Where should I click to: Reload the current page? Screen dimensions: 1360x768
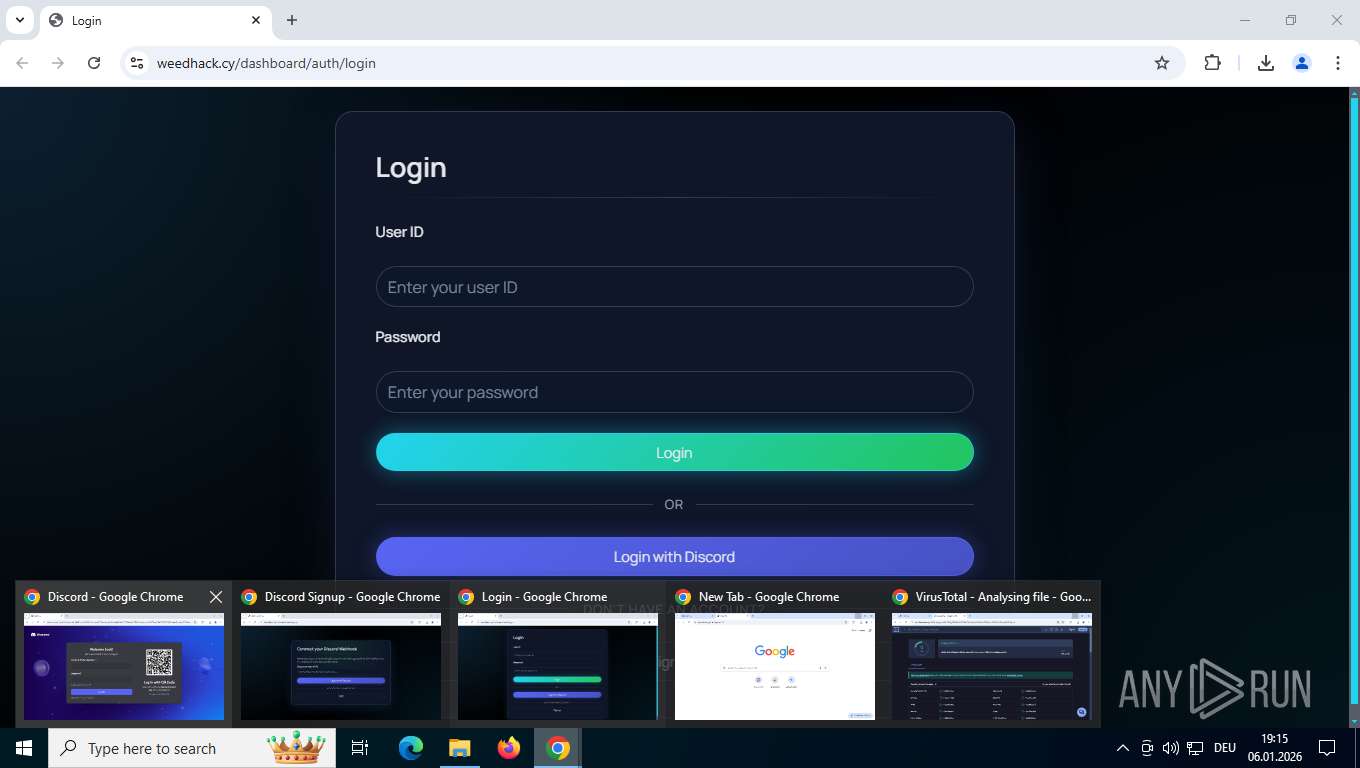coord(94,63)
